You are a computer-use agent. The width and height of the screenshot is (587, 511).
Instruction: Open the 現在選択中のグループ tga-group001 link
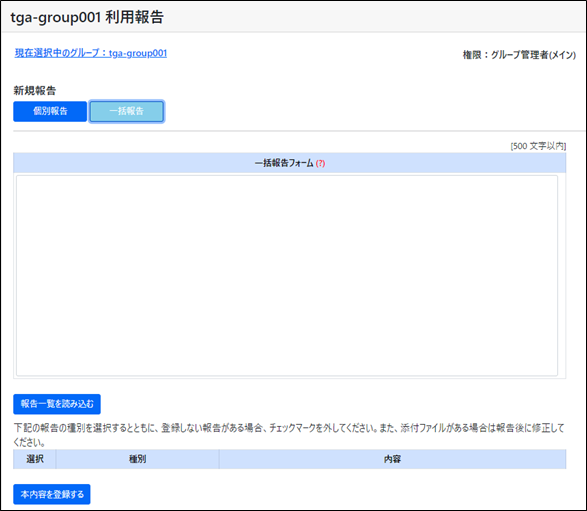[x=91, y=53]
